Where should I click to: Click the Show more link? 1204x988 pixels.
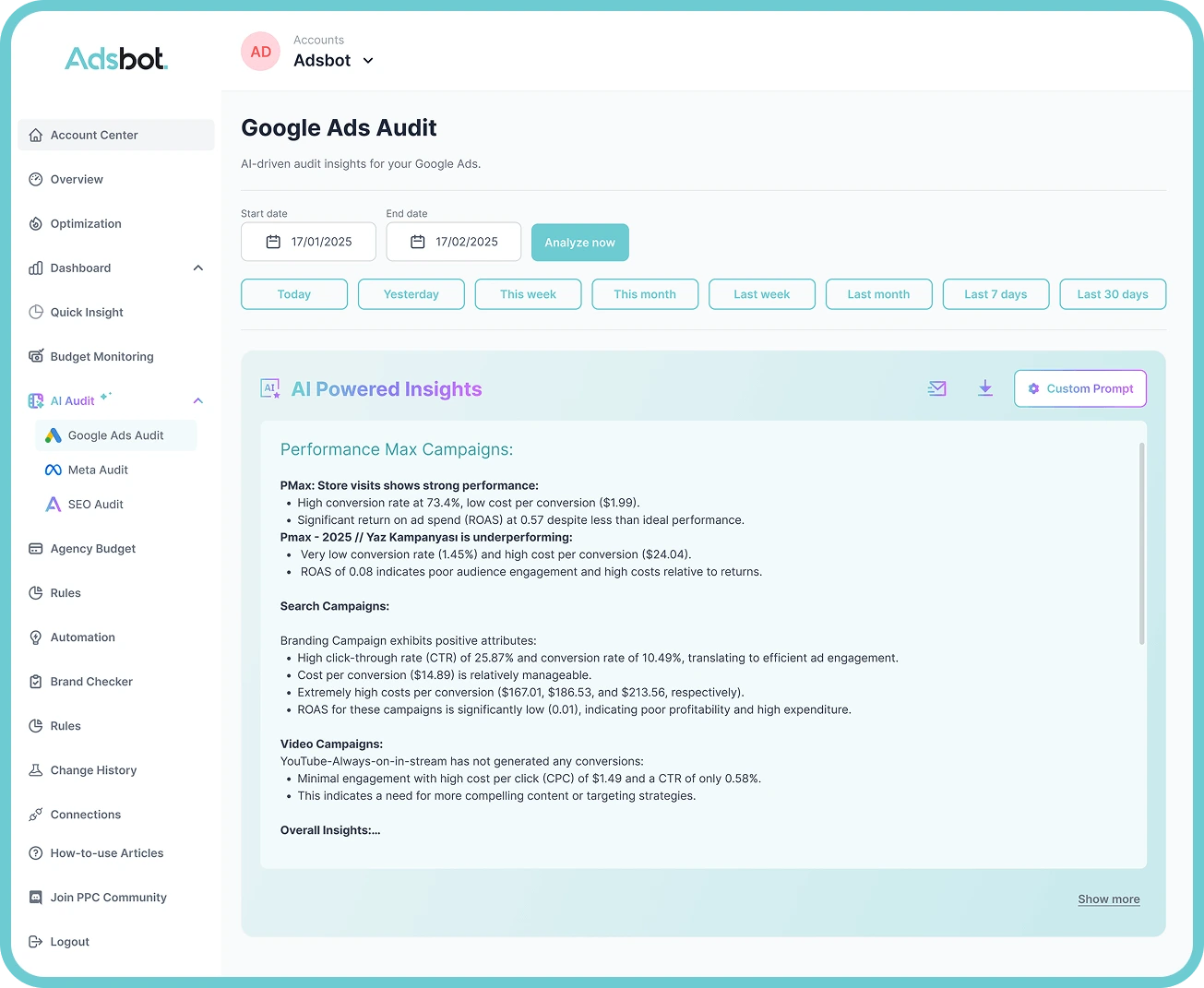[x=1108, y=899]
